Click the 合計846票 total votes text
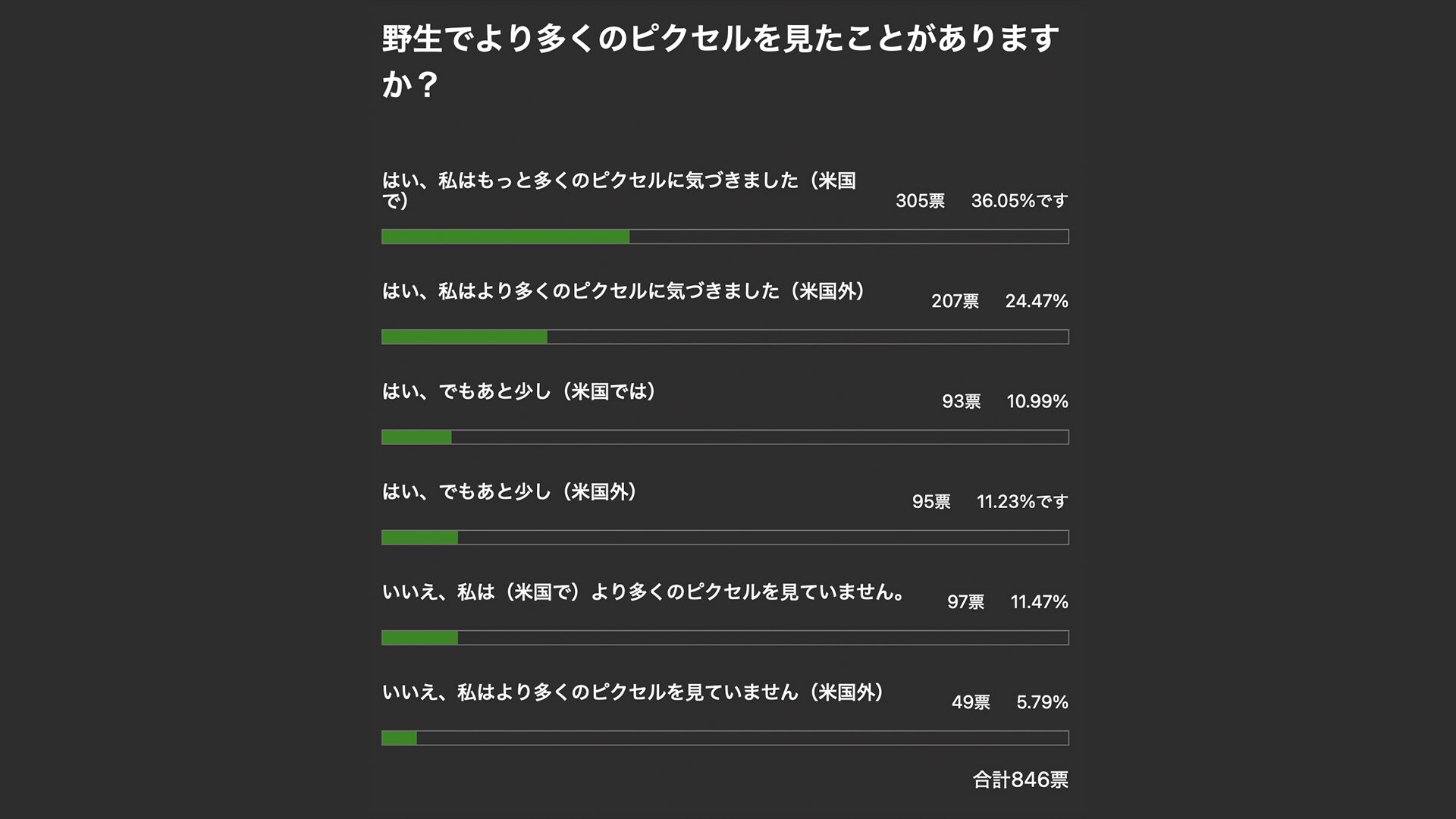The height and width of the screenshot is (819, 1456). (1020, 780)
